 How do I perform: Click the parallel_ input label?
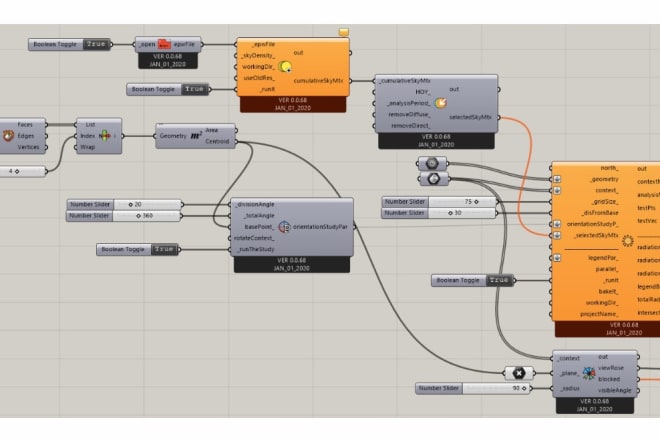(607, 269)
